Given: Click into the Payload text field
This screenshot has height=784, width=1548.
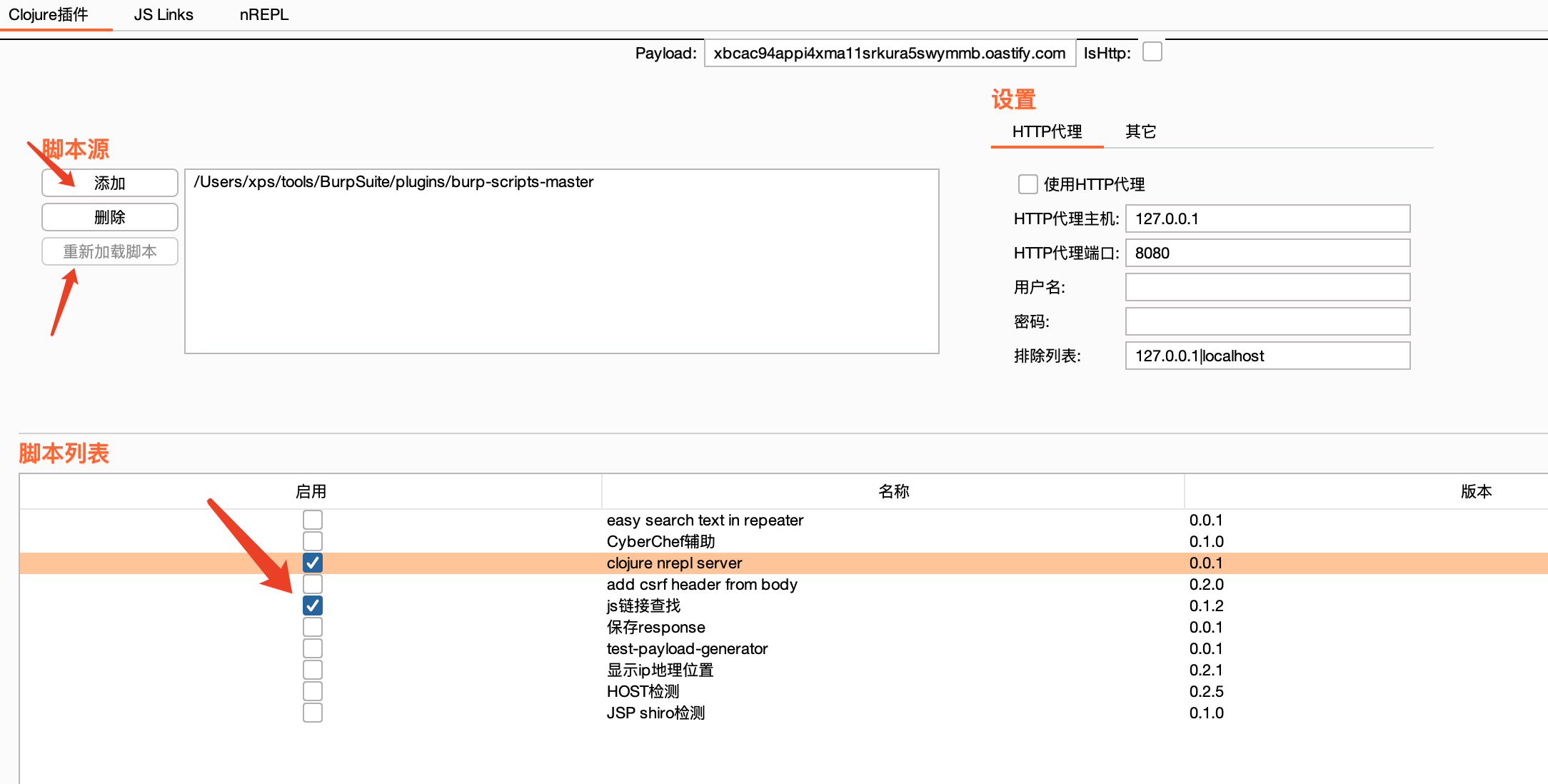Looking at the screenshot, I should [x=889, y=54].
